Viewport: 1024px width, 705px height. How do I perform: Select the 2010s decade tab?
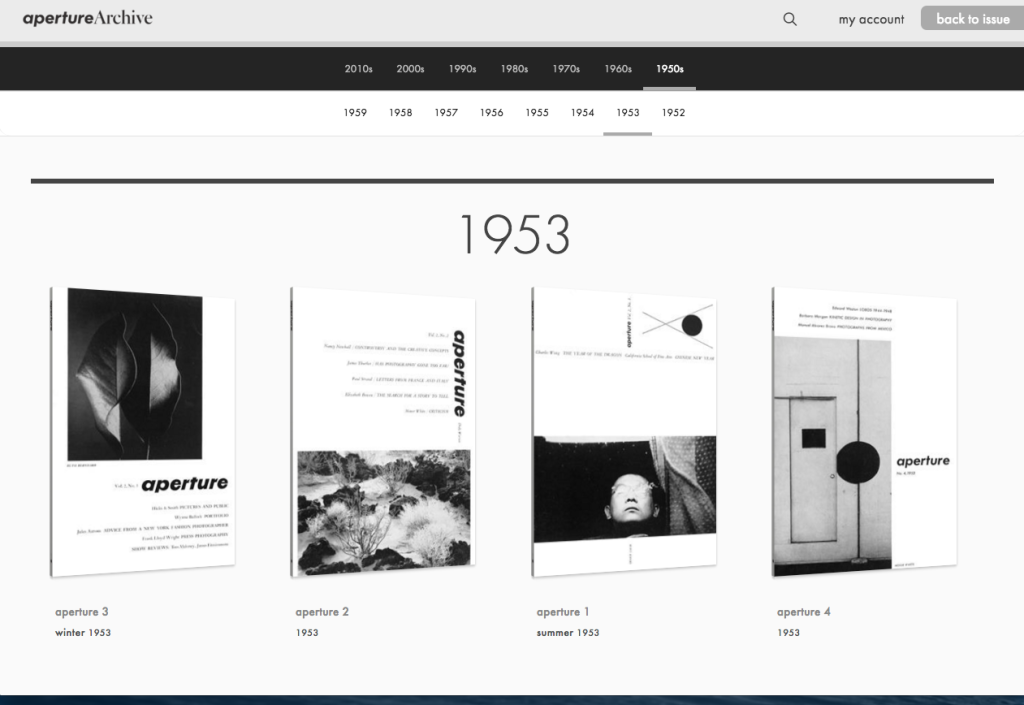click(359, 69)
